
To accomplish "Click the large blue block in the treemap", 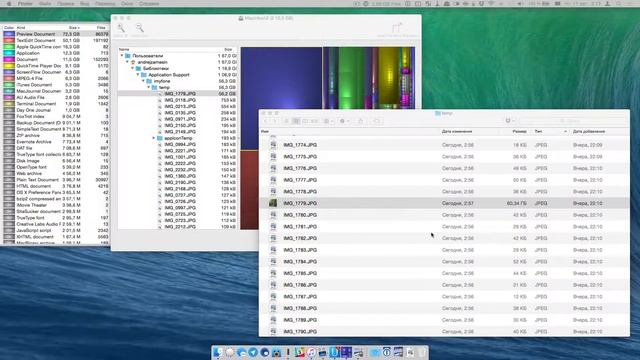I will coord(281,98).
